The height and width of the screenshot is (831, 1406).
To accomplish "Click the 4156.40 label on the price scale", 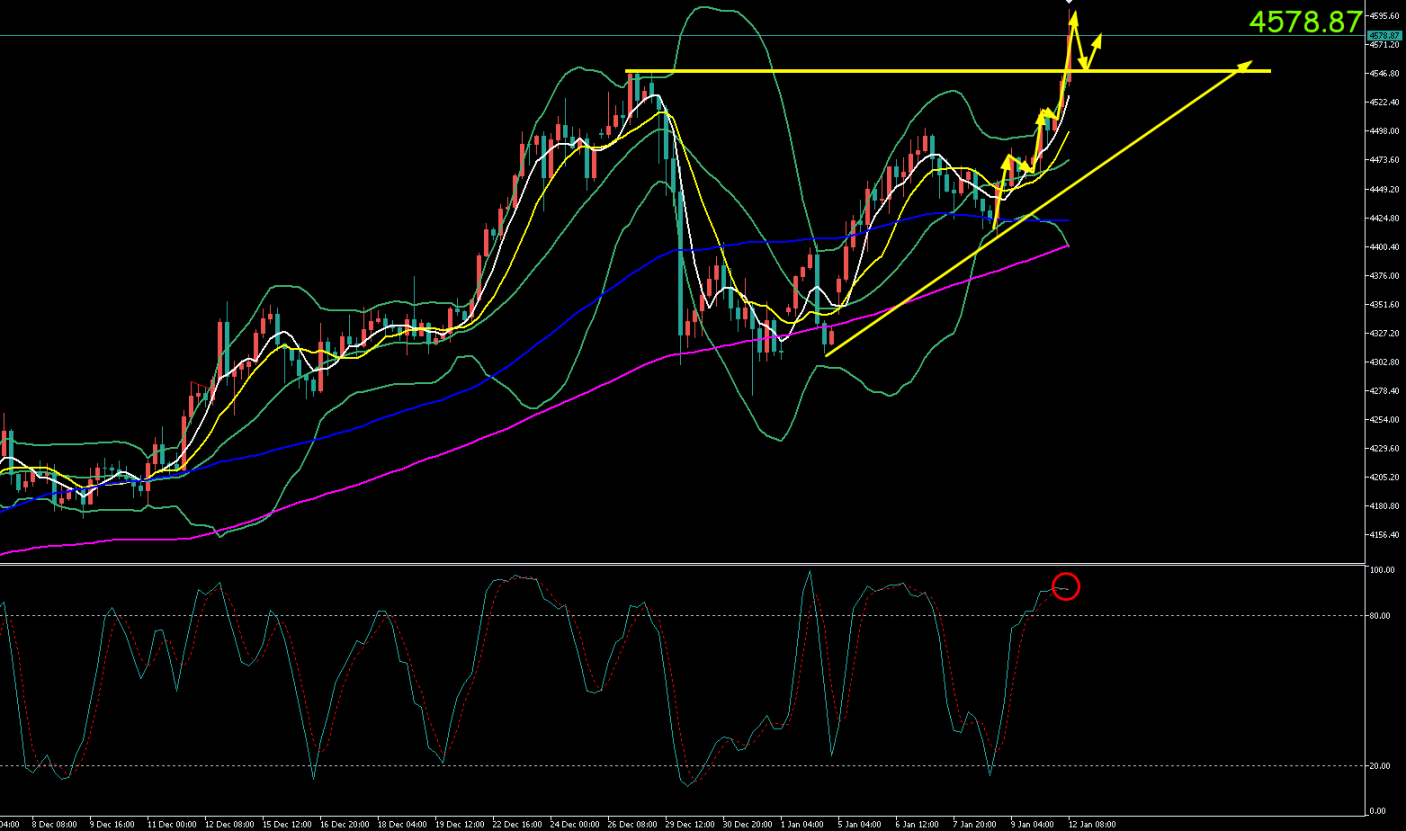I will (1386, 535).
